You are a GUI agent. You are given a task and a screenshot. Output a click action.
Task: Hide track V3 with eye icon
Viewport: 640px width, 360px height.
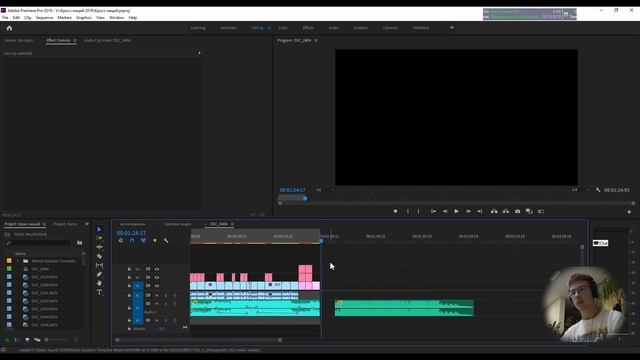157,269
